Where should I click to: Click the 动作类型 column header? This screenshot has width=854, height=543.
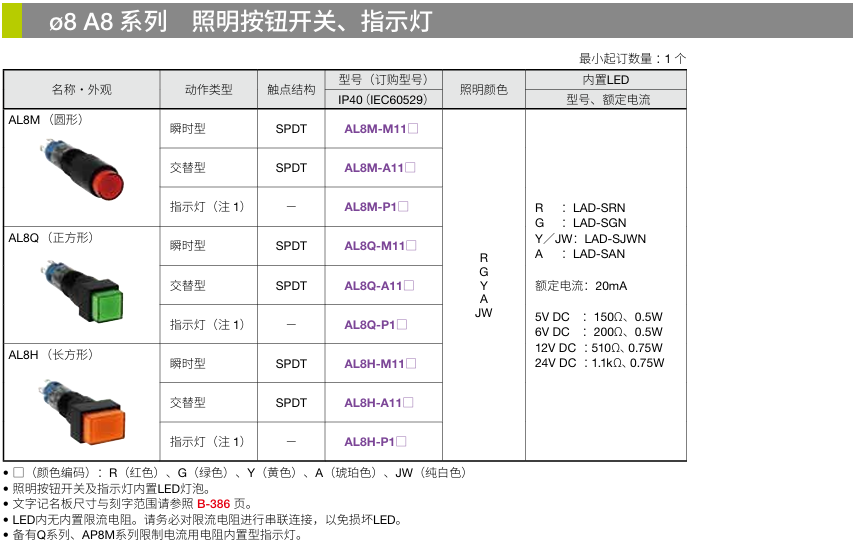(208, 89)
